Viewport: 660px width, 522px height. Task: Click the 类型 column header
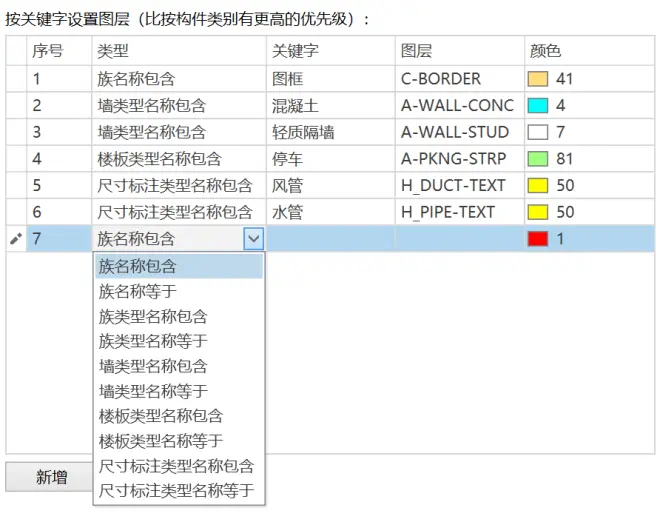point(179,51)
